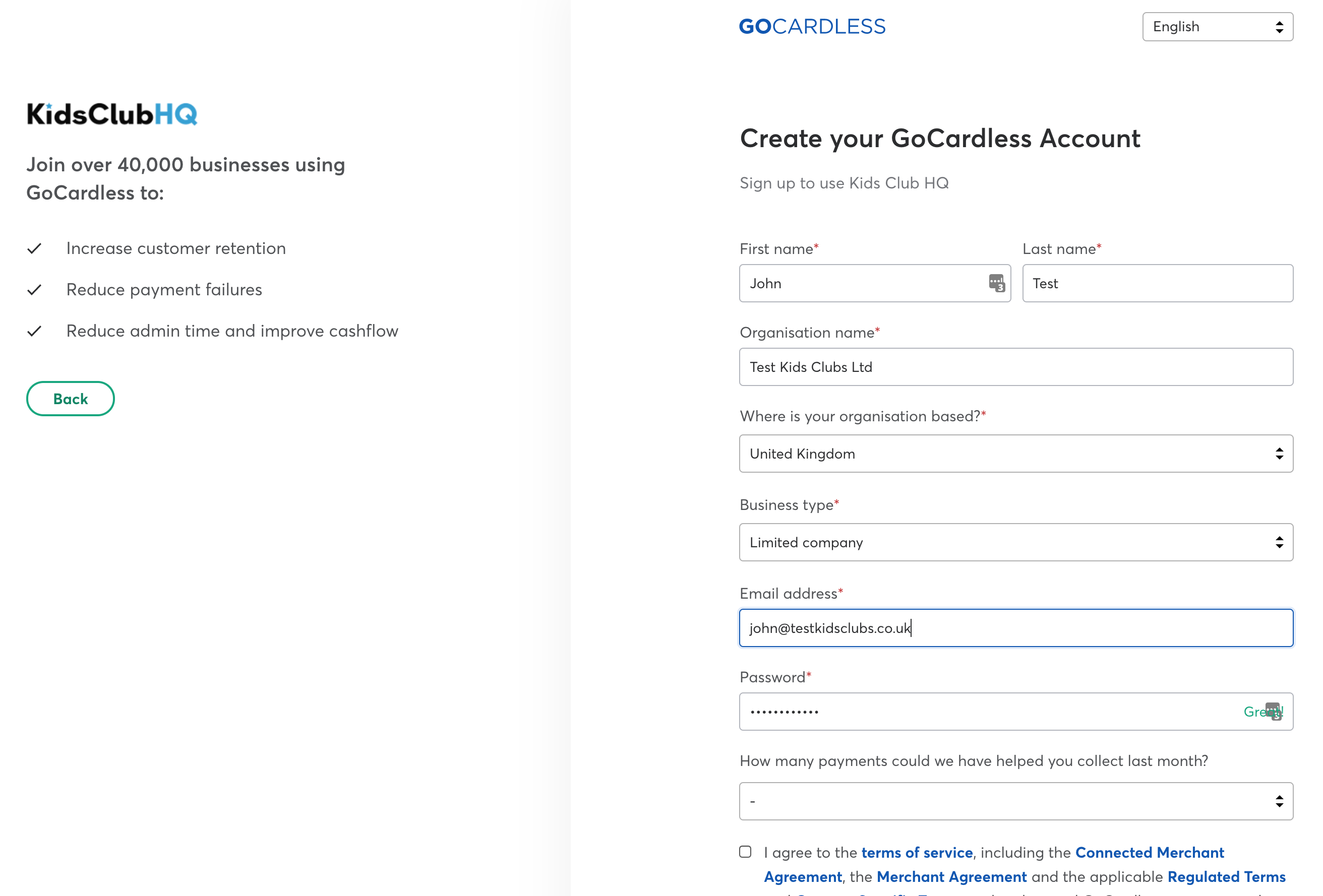This screenshot has width=1323, height=896.
Task: Open the United Kingdom country dropdown
Action: coord(1016,454)
